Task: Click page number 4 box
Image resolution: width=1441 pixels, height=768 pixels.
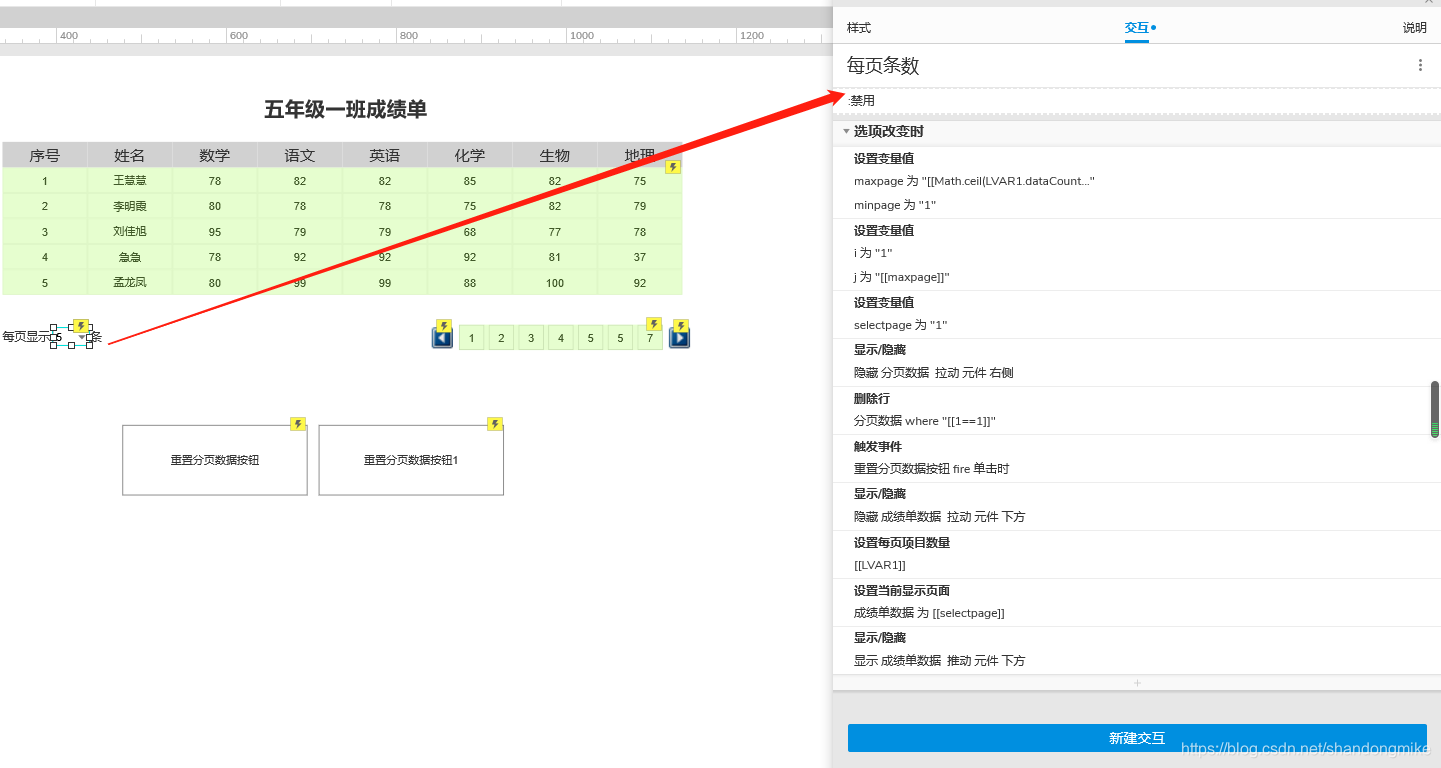Action: coord(561,338)
